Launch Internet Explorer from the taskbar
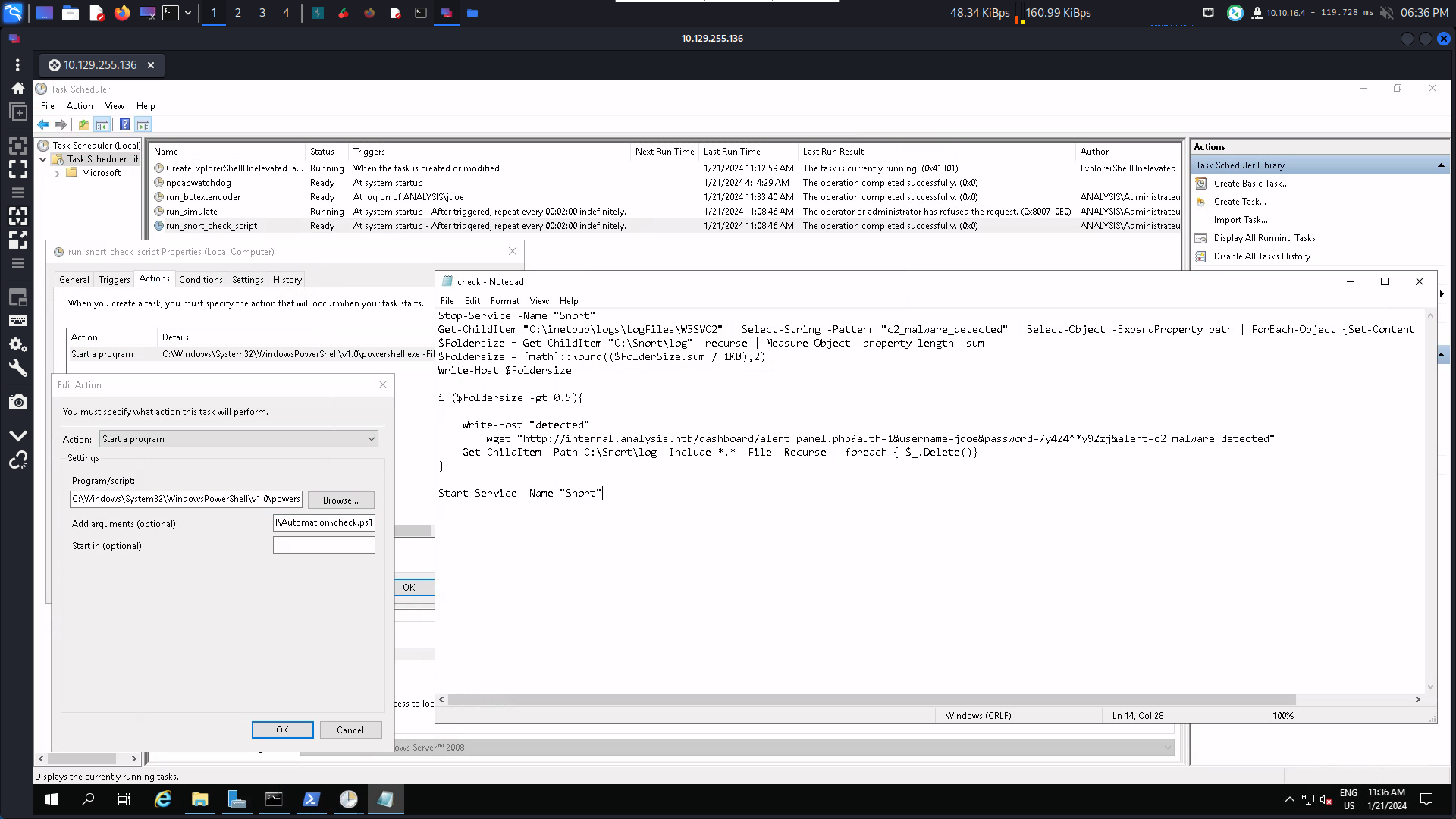 [x=162, y=799]
